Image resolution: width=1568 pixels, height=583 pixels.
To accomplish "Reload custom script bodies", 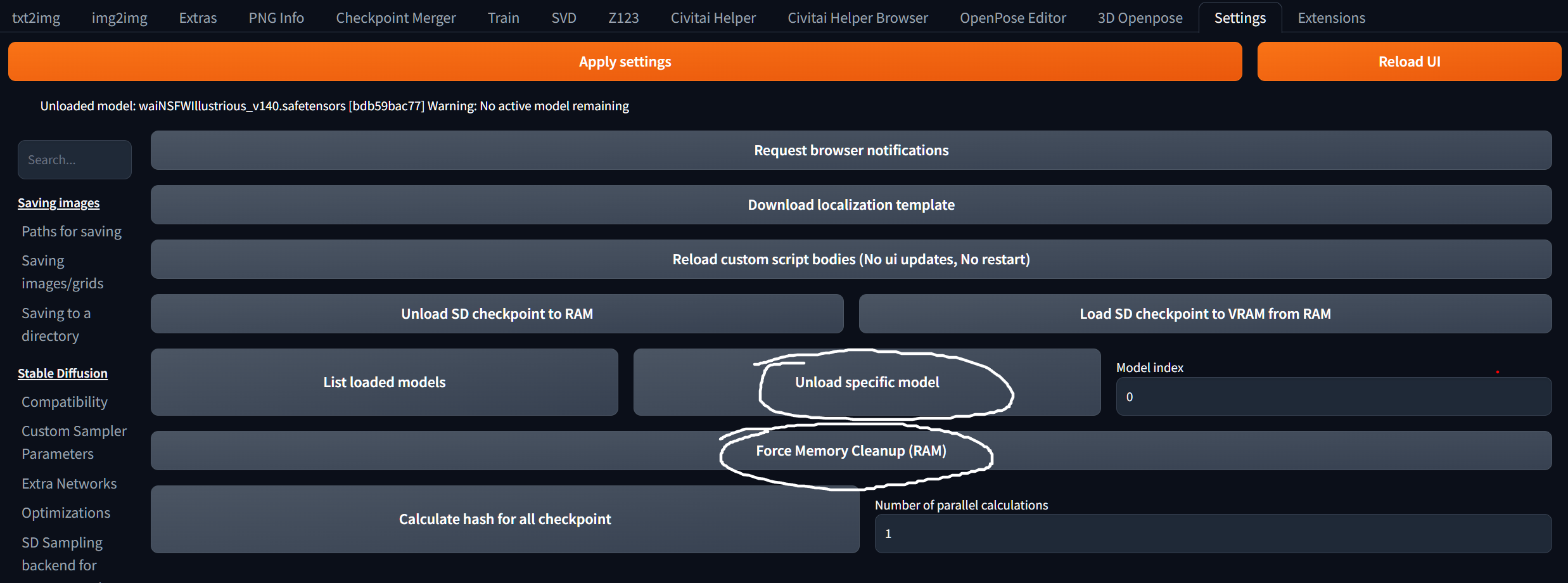I will tap(851, 259).
